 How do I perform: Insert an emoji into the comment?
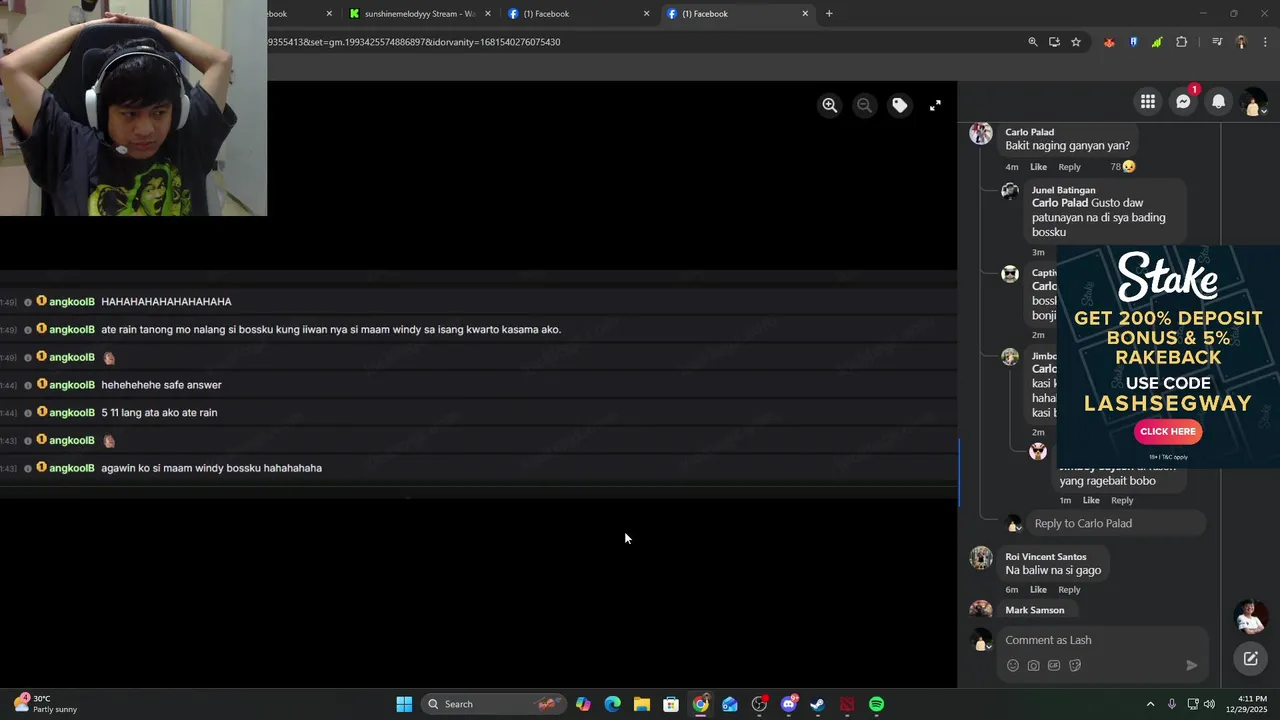1012,665
